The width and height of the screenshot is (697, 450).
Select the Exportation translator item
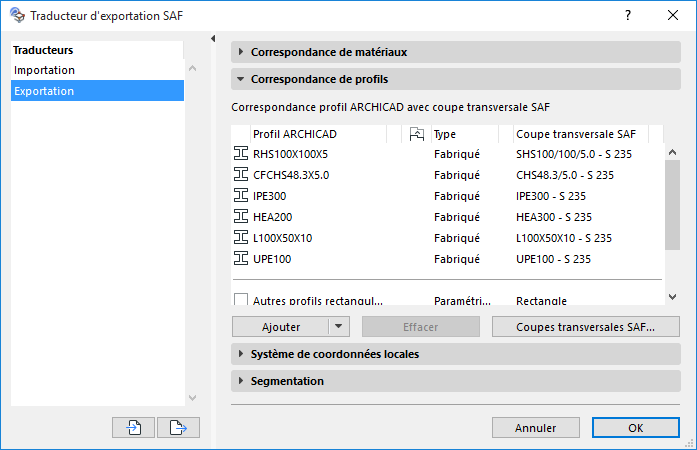[97, 91]
